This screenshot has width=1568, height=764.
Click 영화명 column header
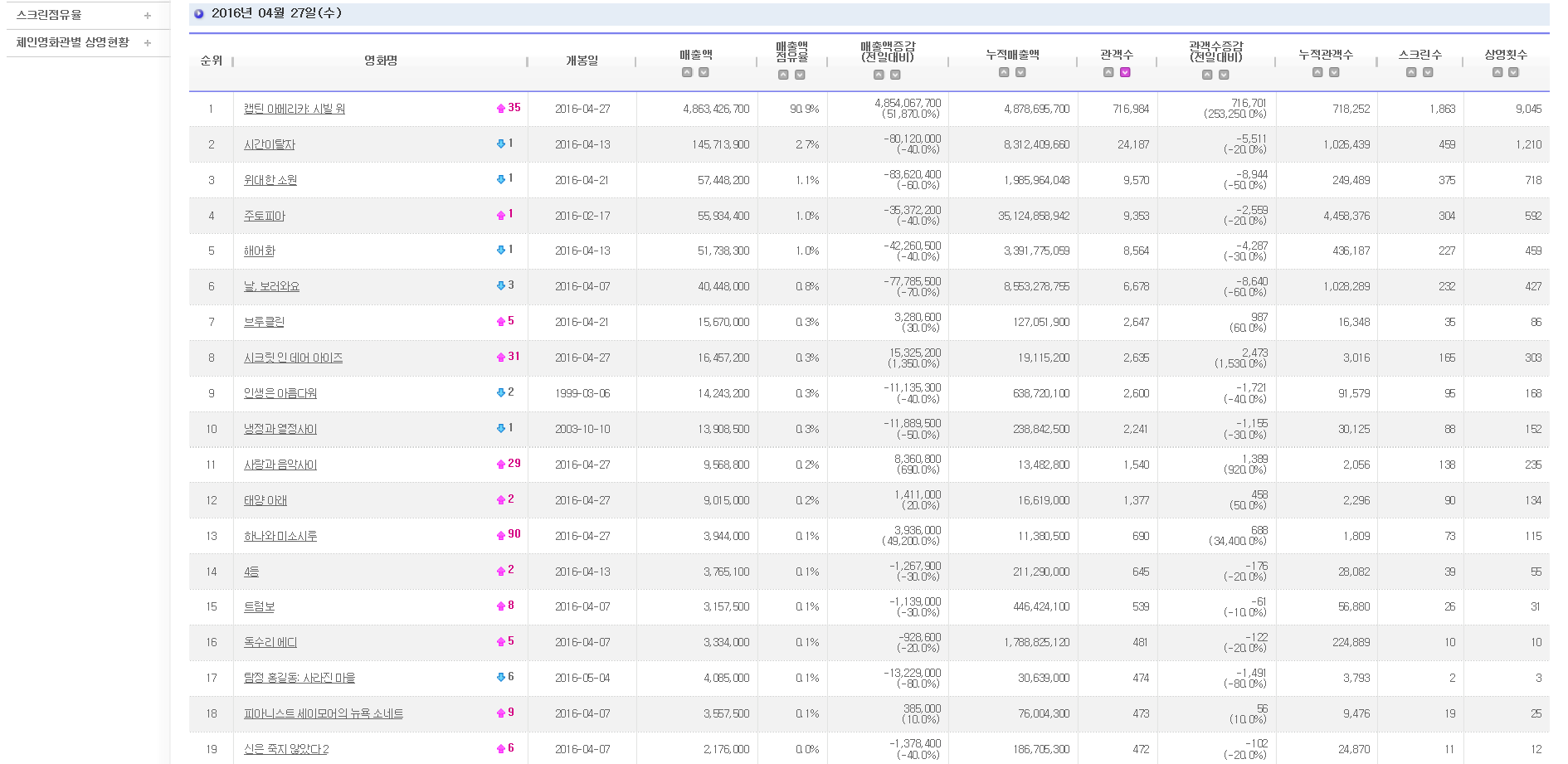(381, 61)
